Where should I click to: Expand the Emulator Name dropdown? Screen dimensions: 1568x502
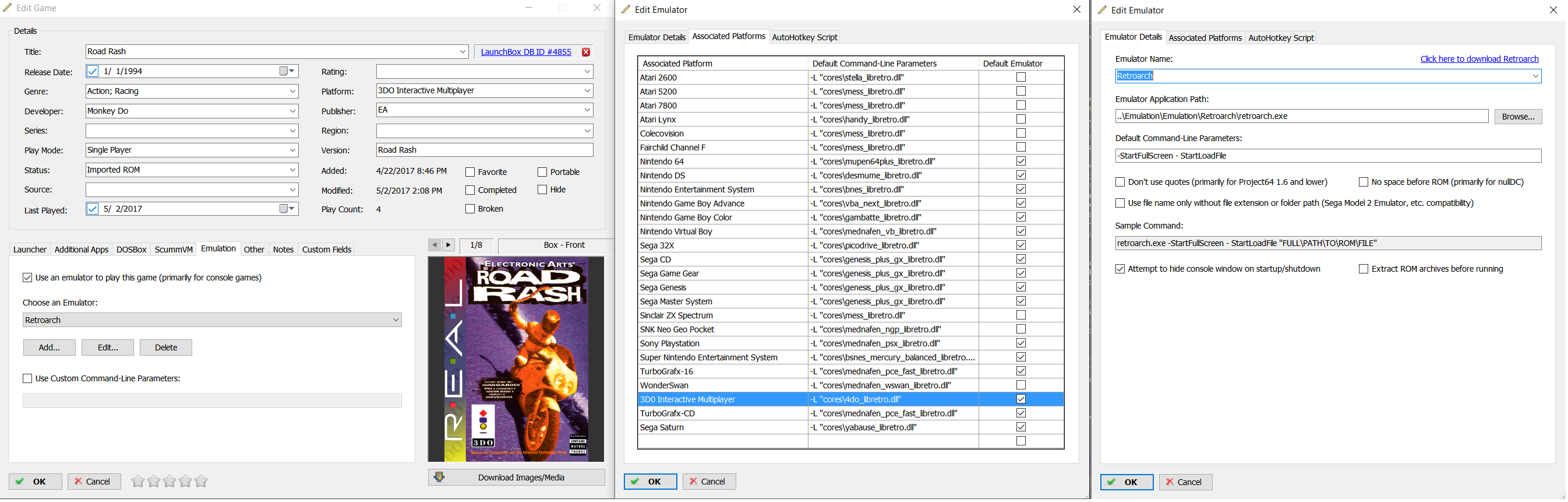pos(1536,76)
